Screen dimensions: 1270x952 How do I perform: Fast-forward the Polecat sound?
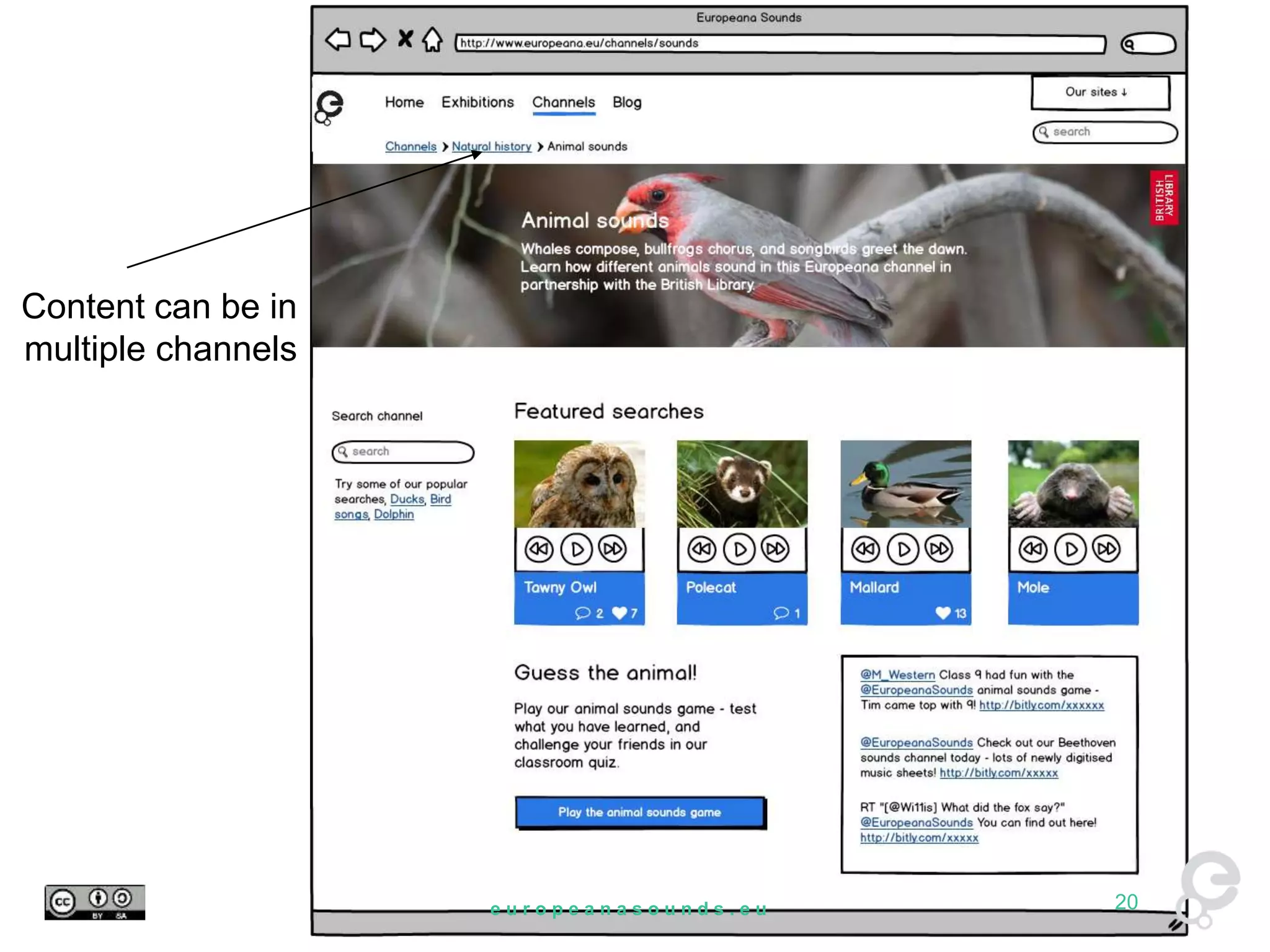coord(776,549)
